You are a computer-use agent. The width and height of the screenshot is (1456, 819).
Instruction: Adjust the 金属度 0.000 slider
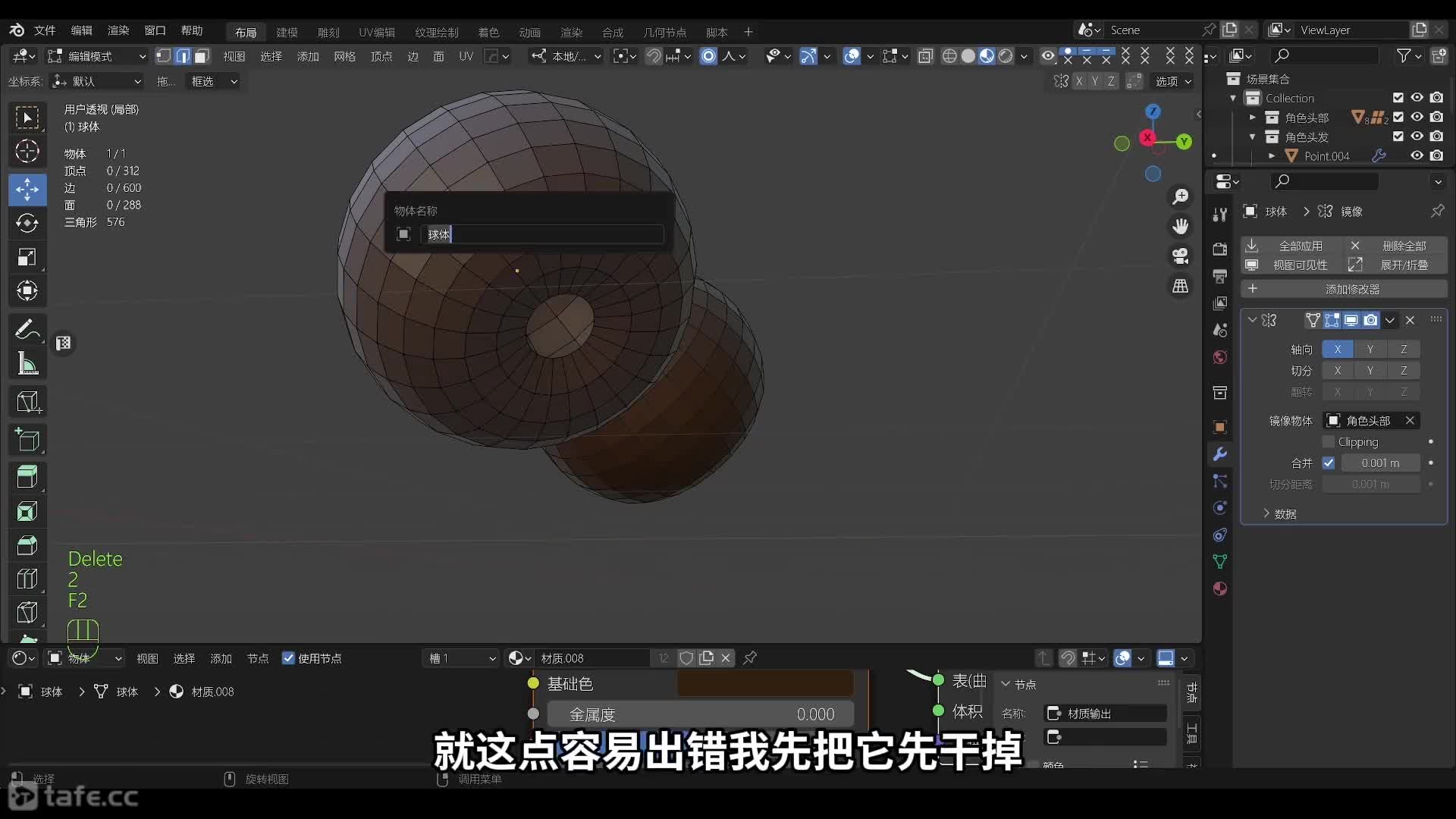tap(701, 714)
